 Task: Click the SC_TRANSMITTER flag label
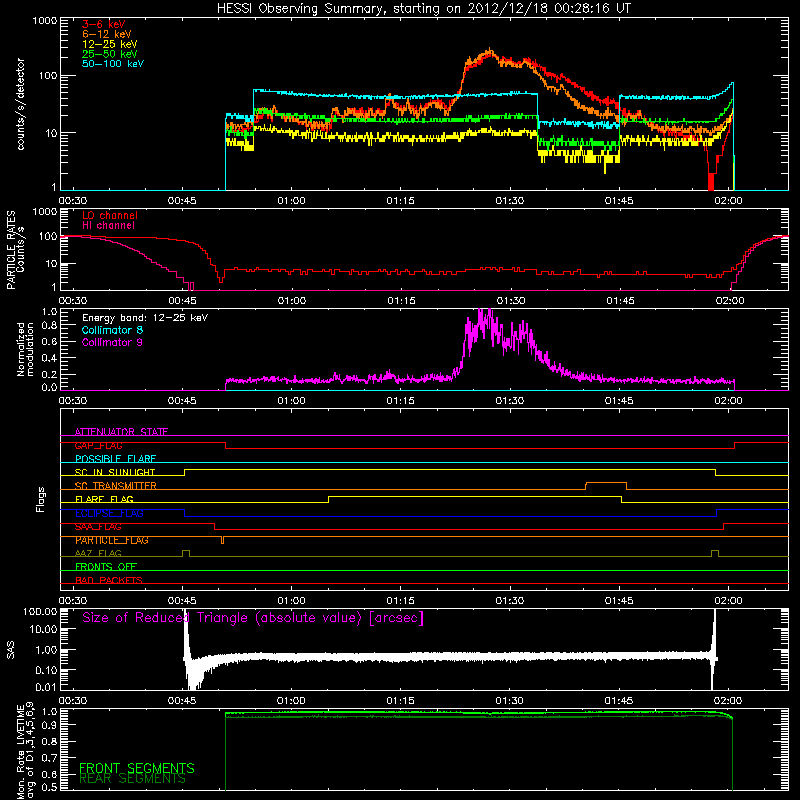[115, 486]
